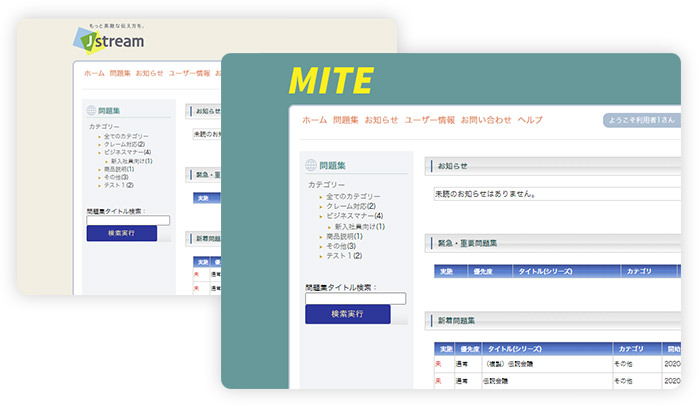Click タイトル(シリーズ) header in 新着問題集 table
This screenshot has width=698, height=406.
coord(547,349)
